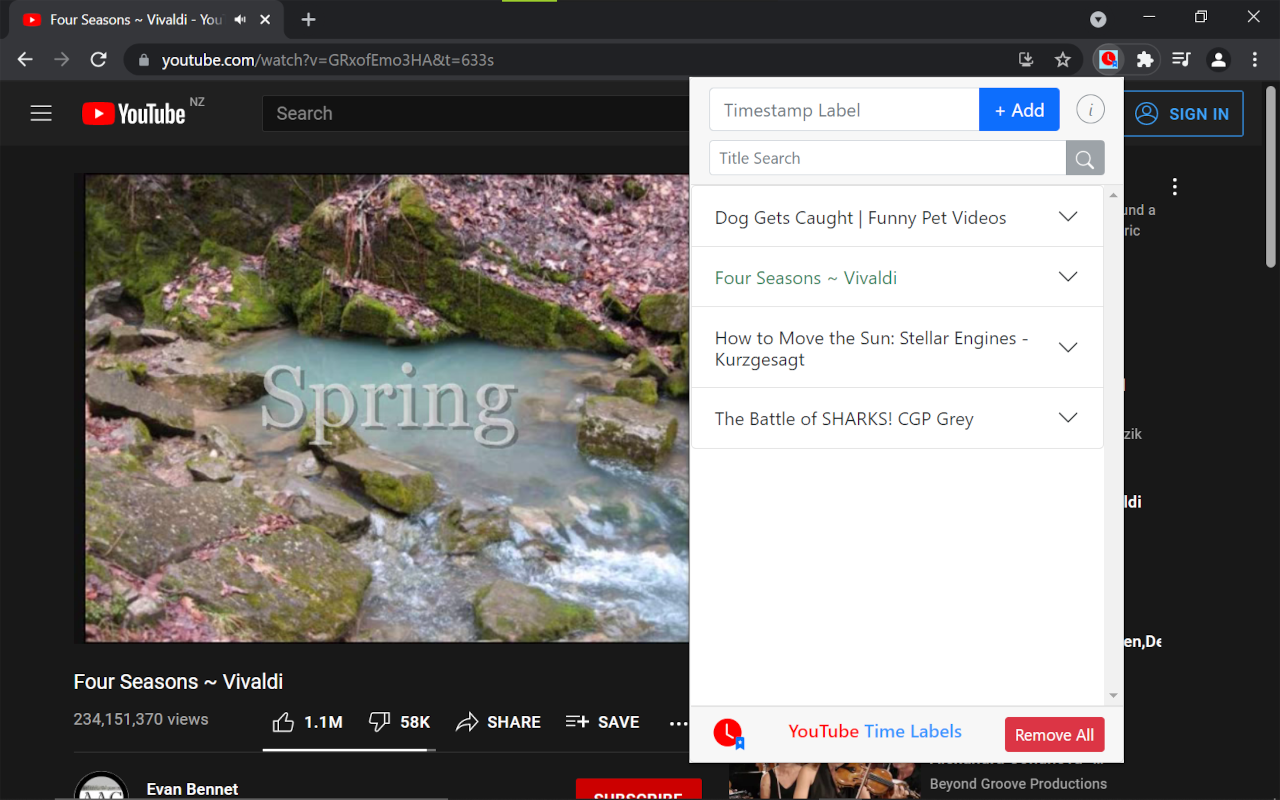
Task: Click the page vertical scrollbar thumb
Action: (1271, 175)
